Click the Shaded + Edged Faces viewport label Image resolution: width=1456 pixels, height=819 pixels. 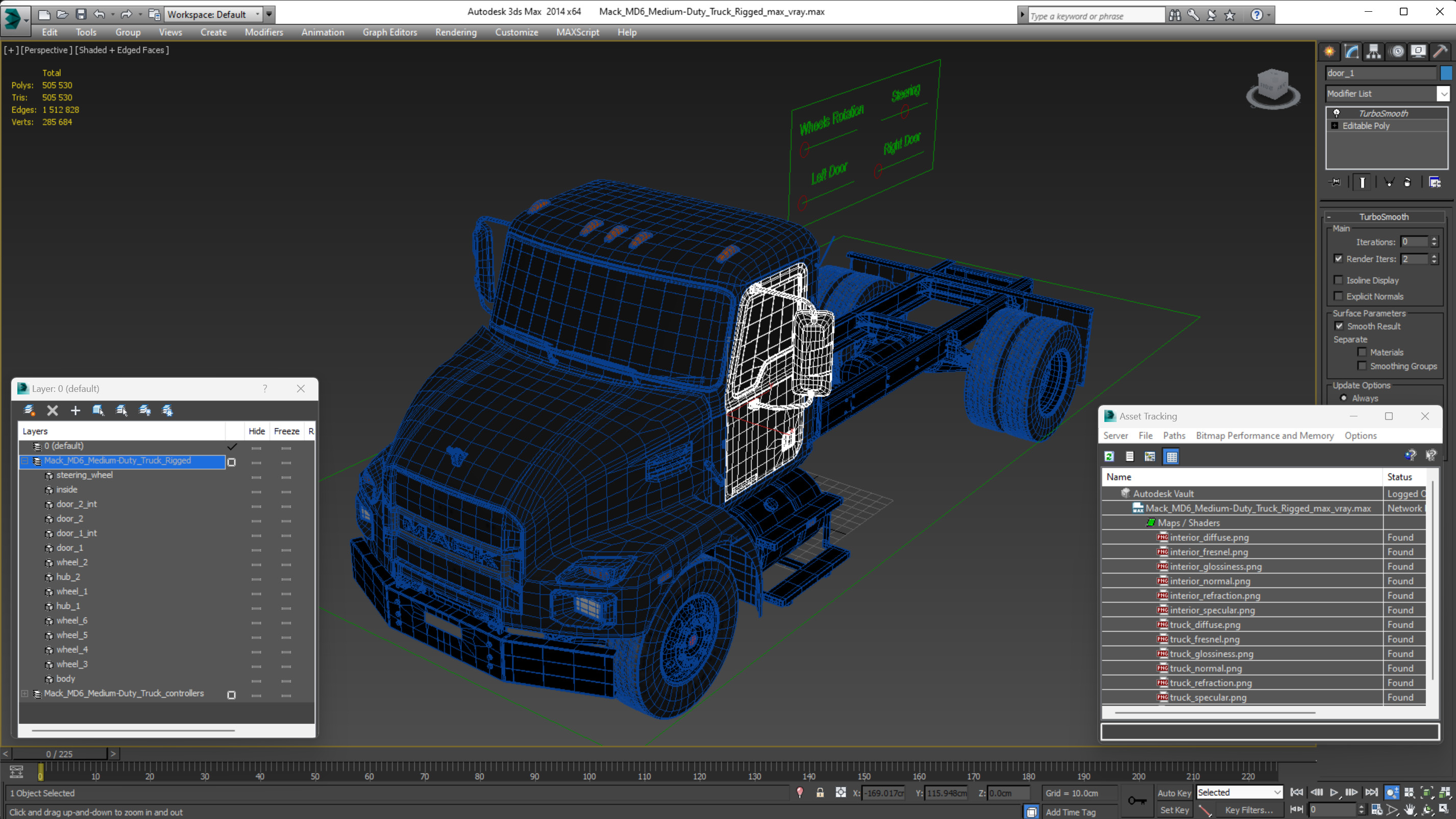122,49
